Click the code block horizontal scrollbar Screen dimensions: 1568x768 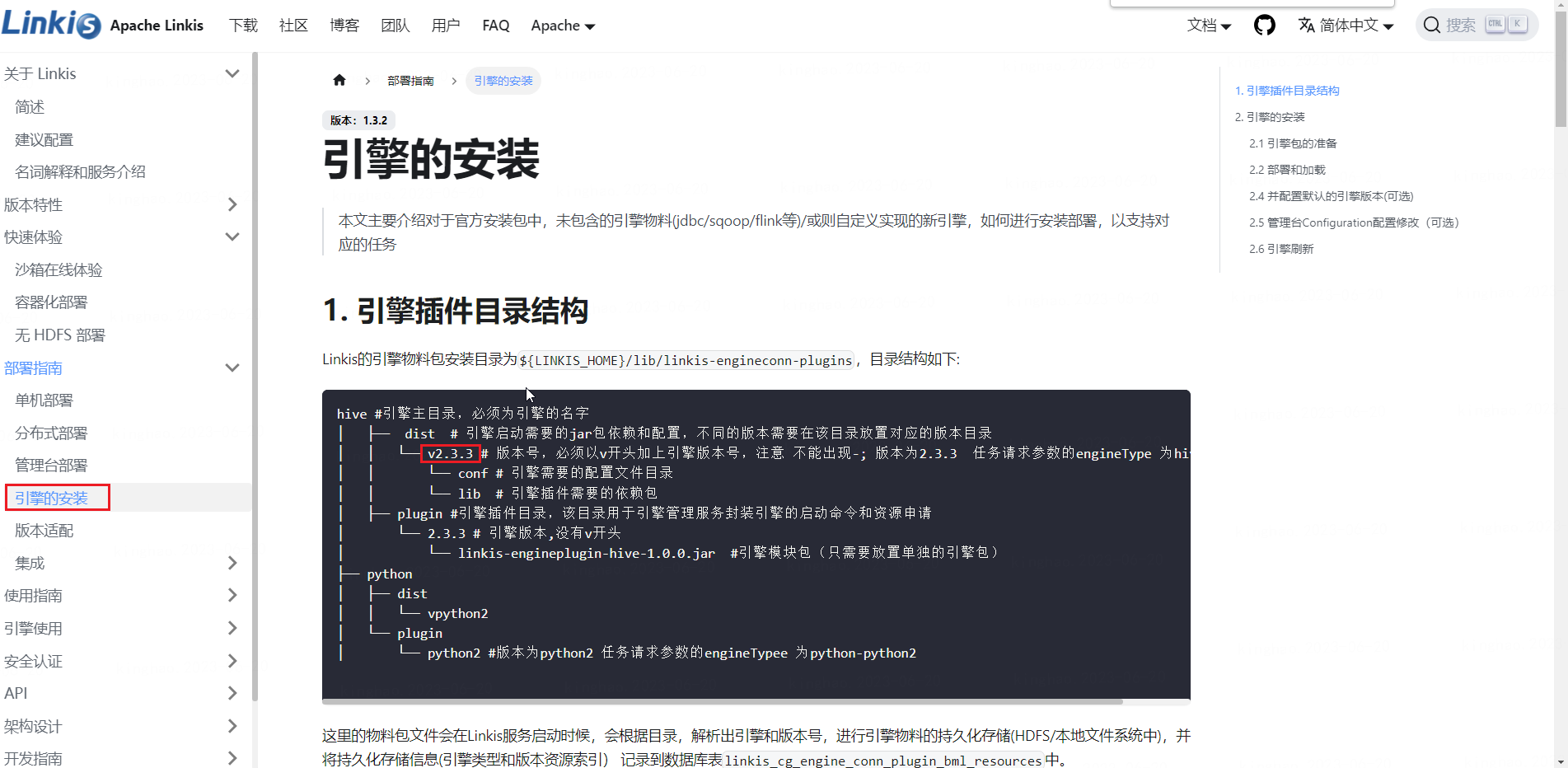pyautogui.click(x=723, y=702)
